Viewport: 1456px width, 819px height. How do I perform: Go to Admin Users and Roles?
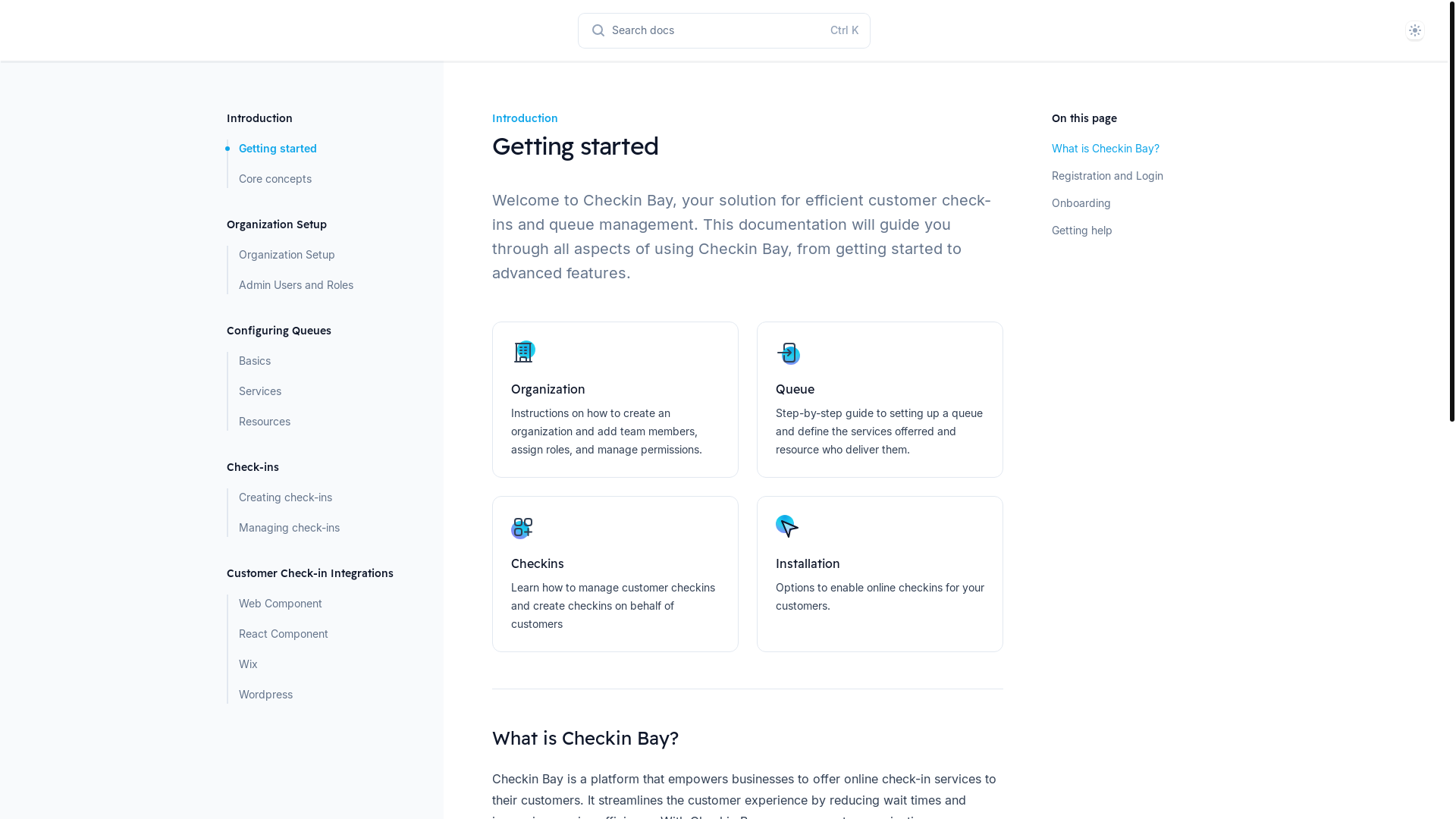296,285
